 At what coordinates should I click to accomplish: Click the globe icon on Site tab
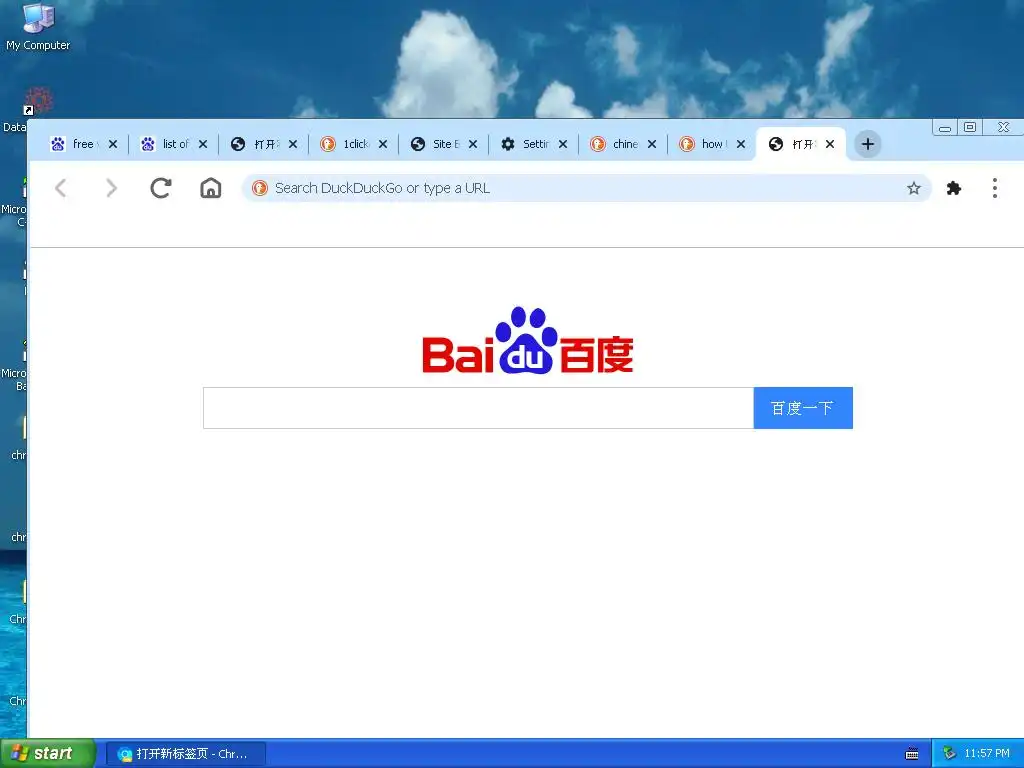[418, 144]
